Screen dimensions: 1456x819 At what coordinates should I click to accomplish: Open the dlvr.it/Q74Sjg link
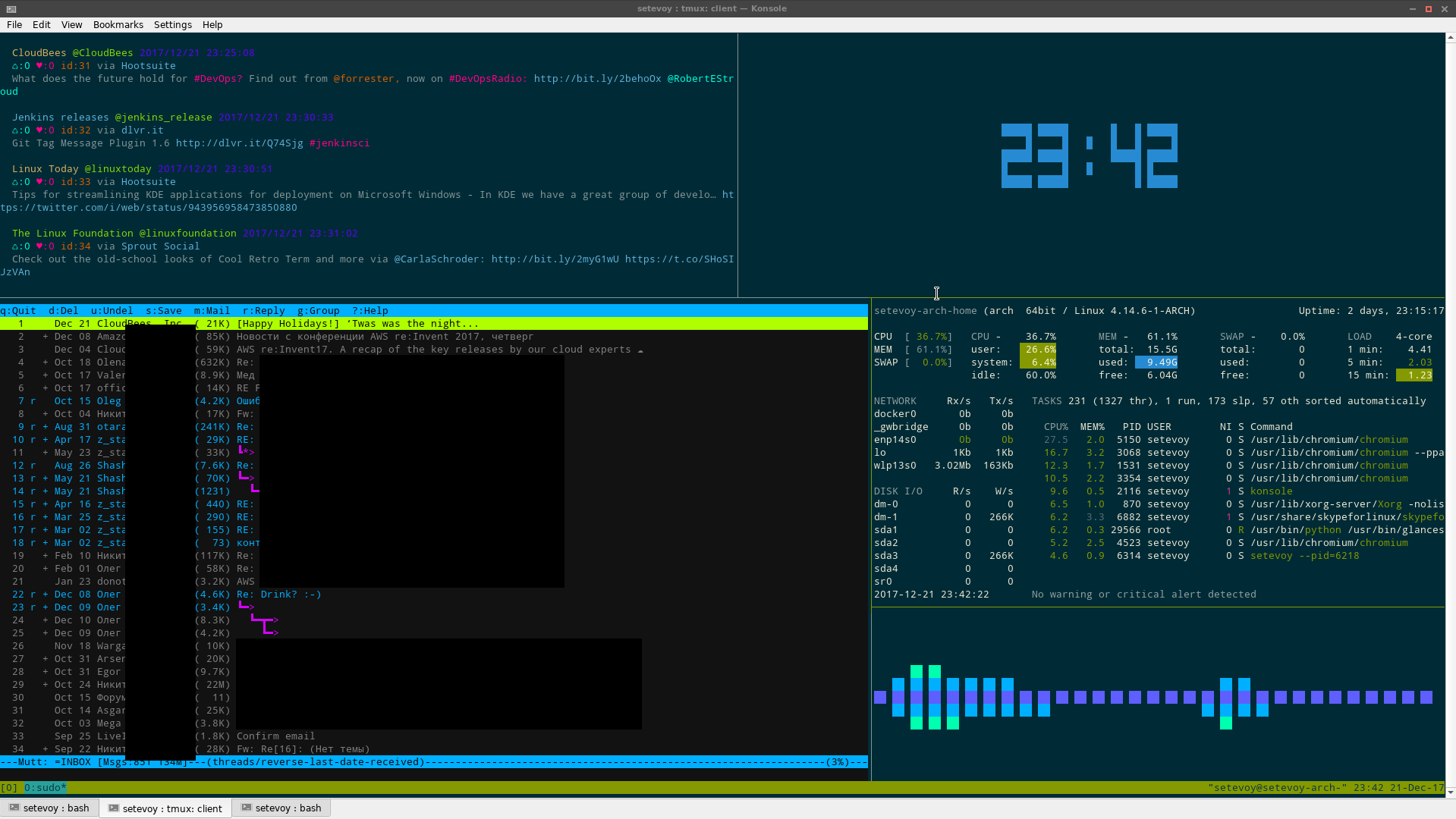tap(239, 143)
